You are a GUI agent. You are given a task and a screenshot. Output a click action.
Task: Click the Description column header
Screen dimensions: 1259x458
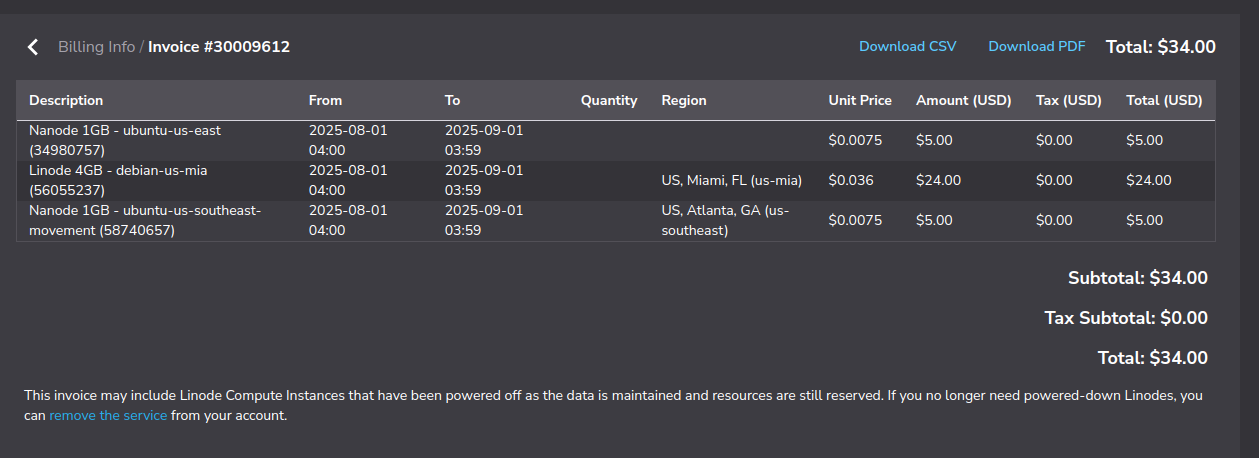click(x=66, y=101)
